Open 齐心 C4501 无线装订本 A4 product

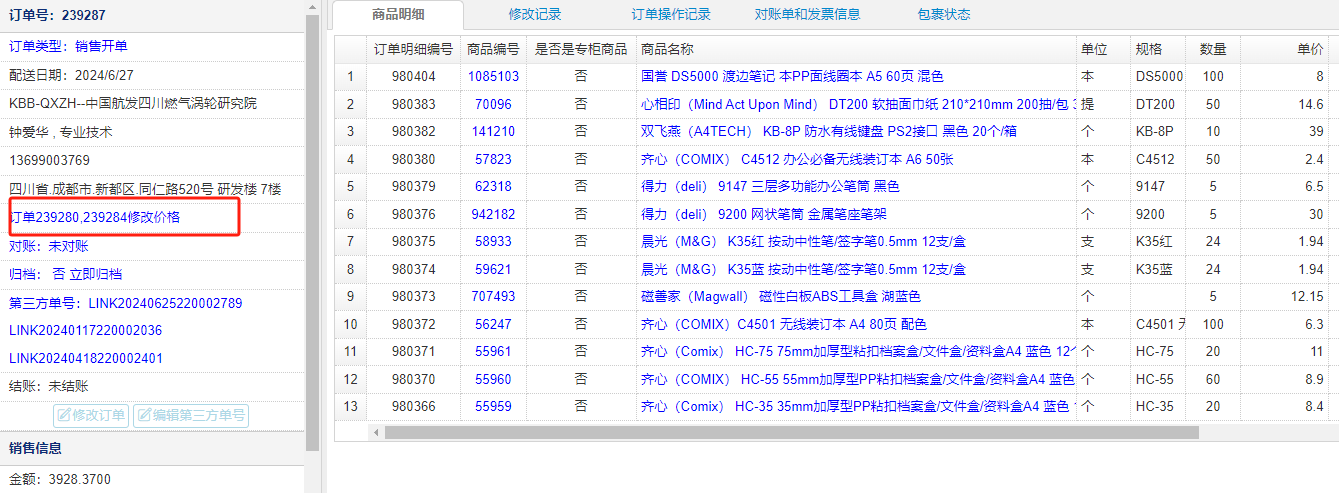[x=783, y=324]
